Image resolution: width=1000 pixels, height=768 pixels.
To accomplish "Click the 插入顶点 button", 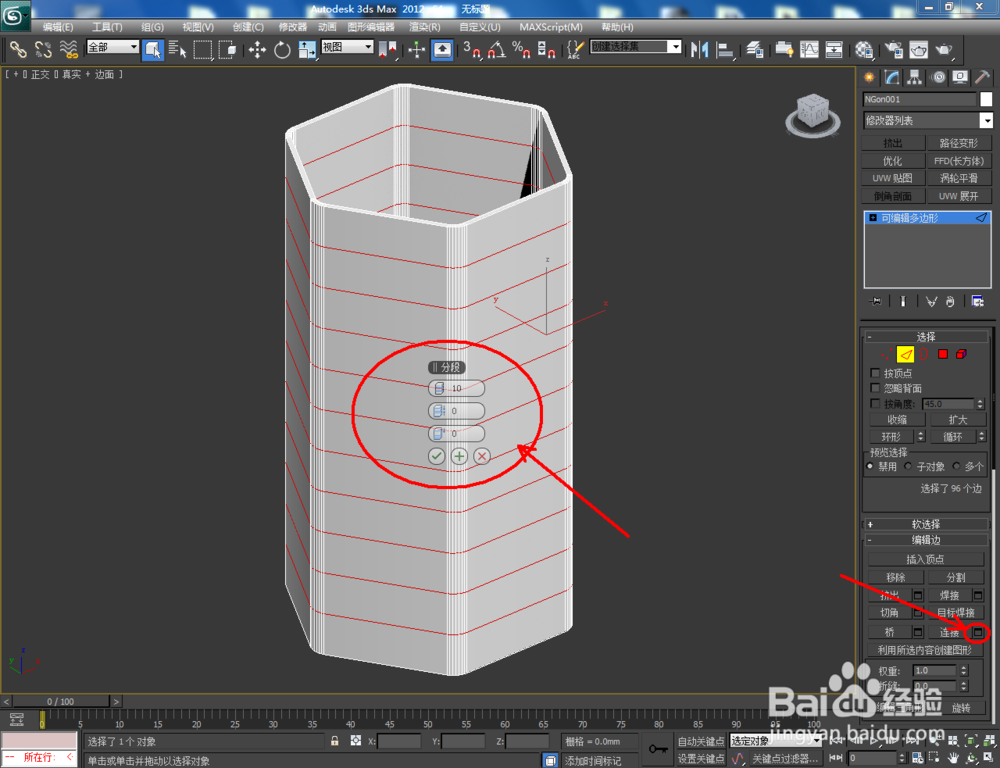I will click(925, 559).
